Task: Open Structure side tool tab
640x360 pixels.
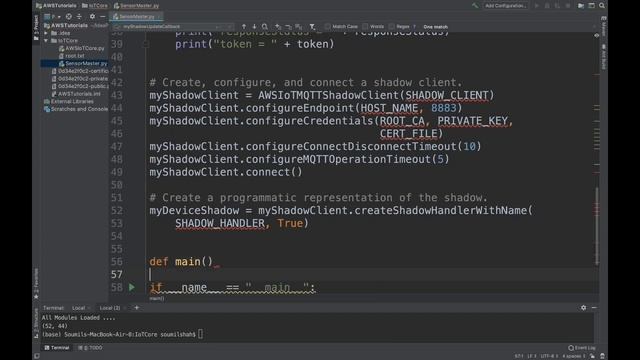Action: click(x=36, y=323)
